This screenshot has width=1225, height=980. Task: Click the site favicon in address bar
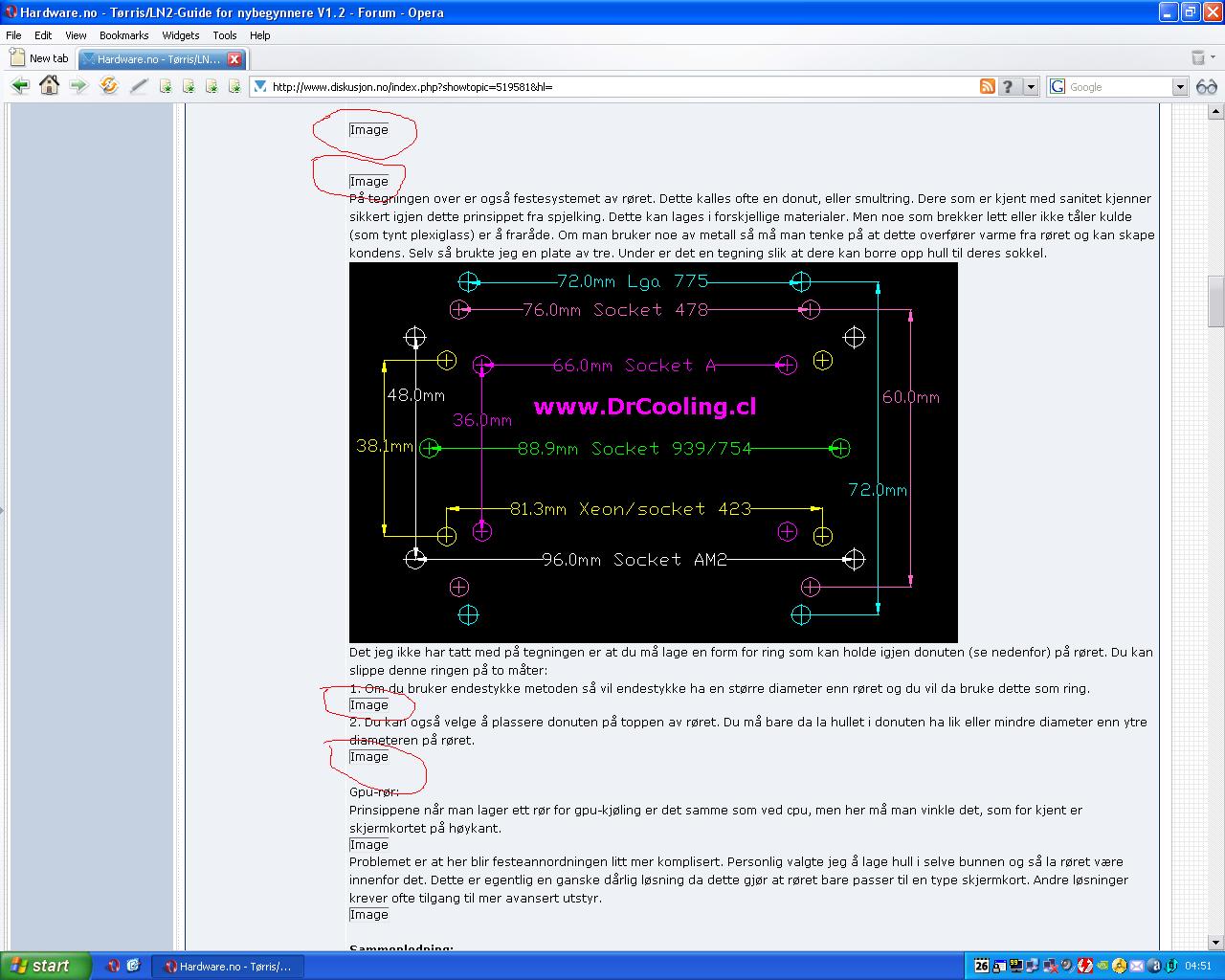point(260,86)
